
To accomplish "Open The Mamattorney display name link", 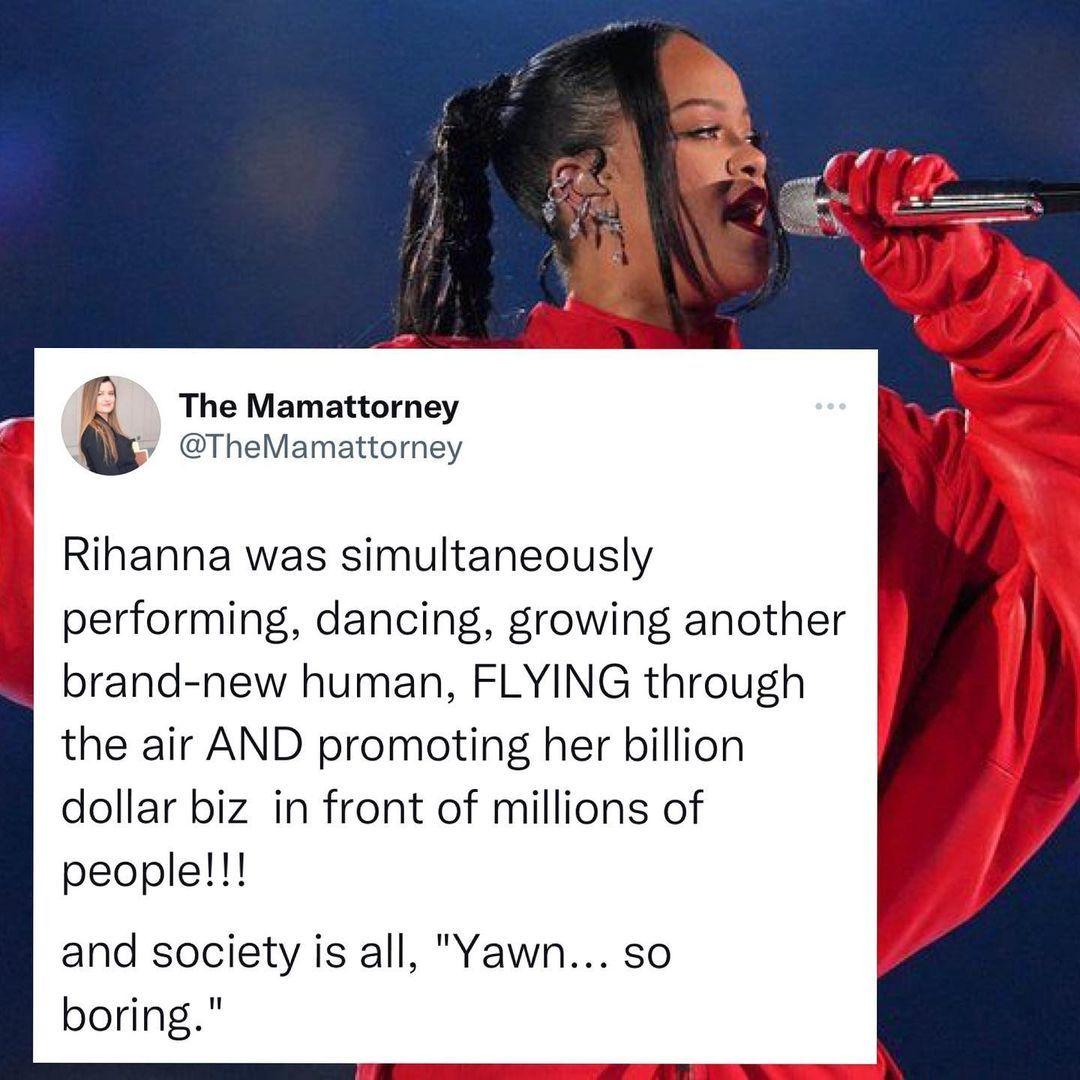I will coord(318,406).
